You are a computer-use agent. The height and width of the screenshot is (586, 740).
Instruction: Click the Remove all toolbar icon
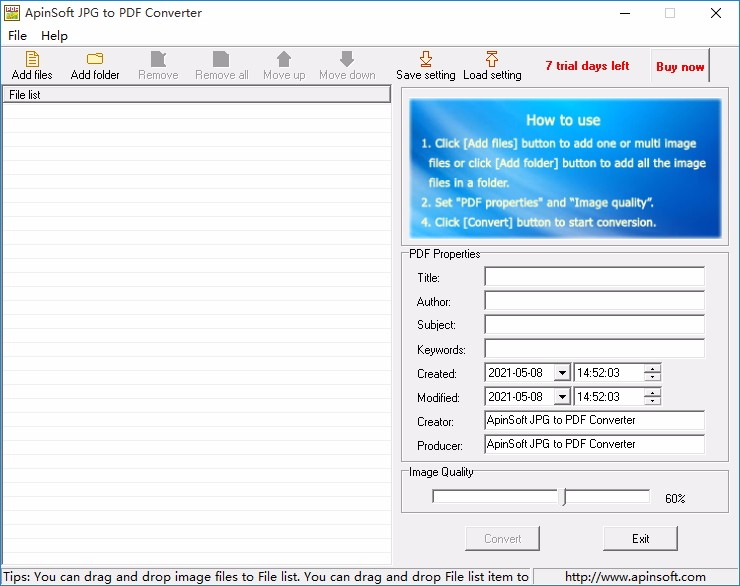pos(221,59)
